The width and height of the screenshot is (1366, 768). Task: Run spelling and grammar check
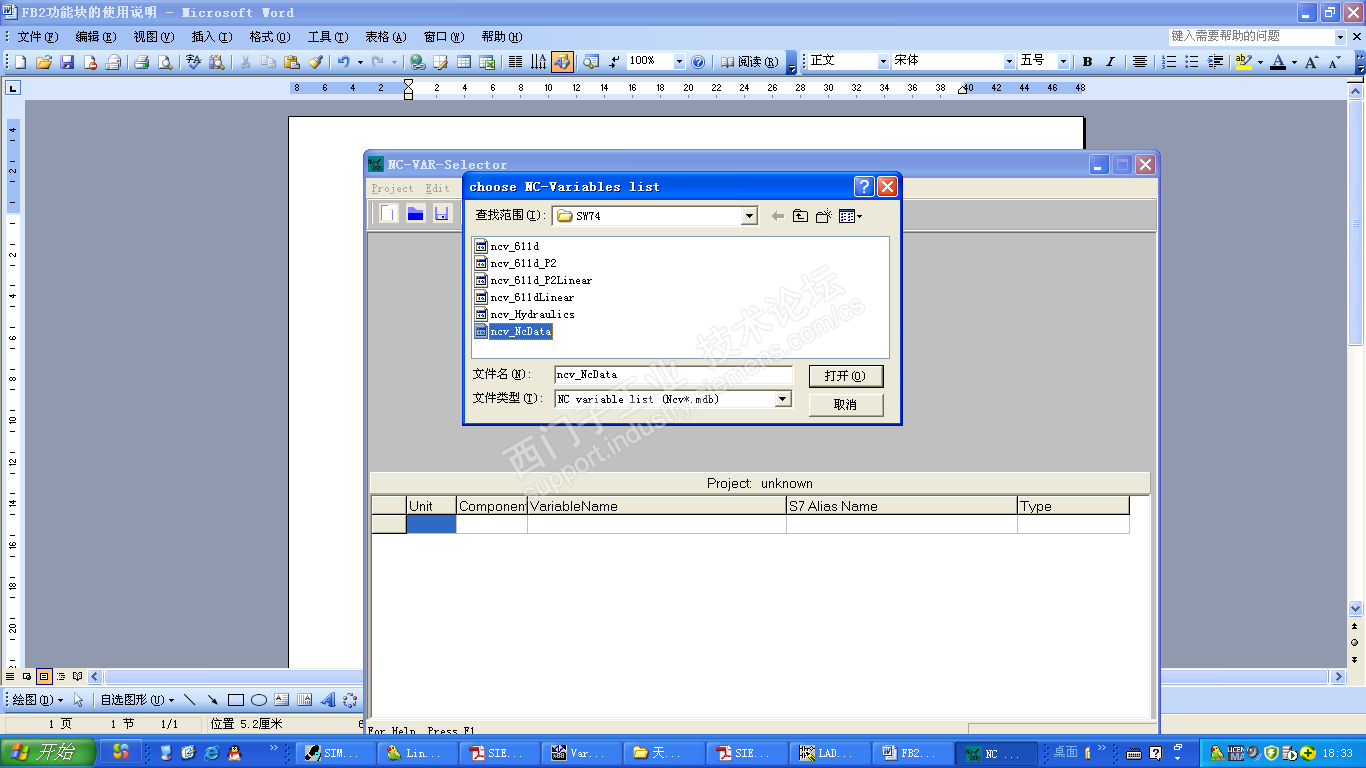pyautogui.click(x=194, y=62)
